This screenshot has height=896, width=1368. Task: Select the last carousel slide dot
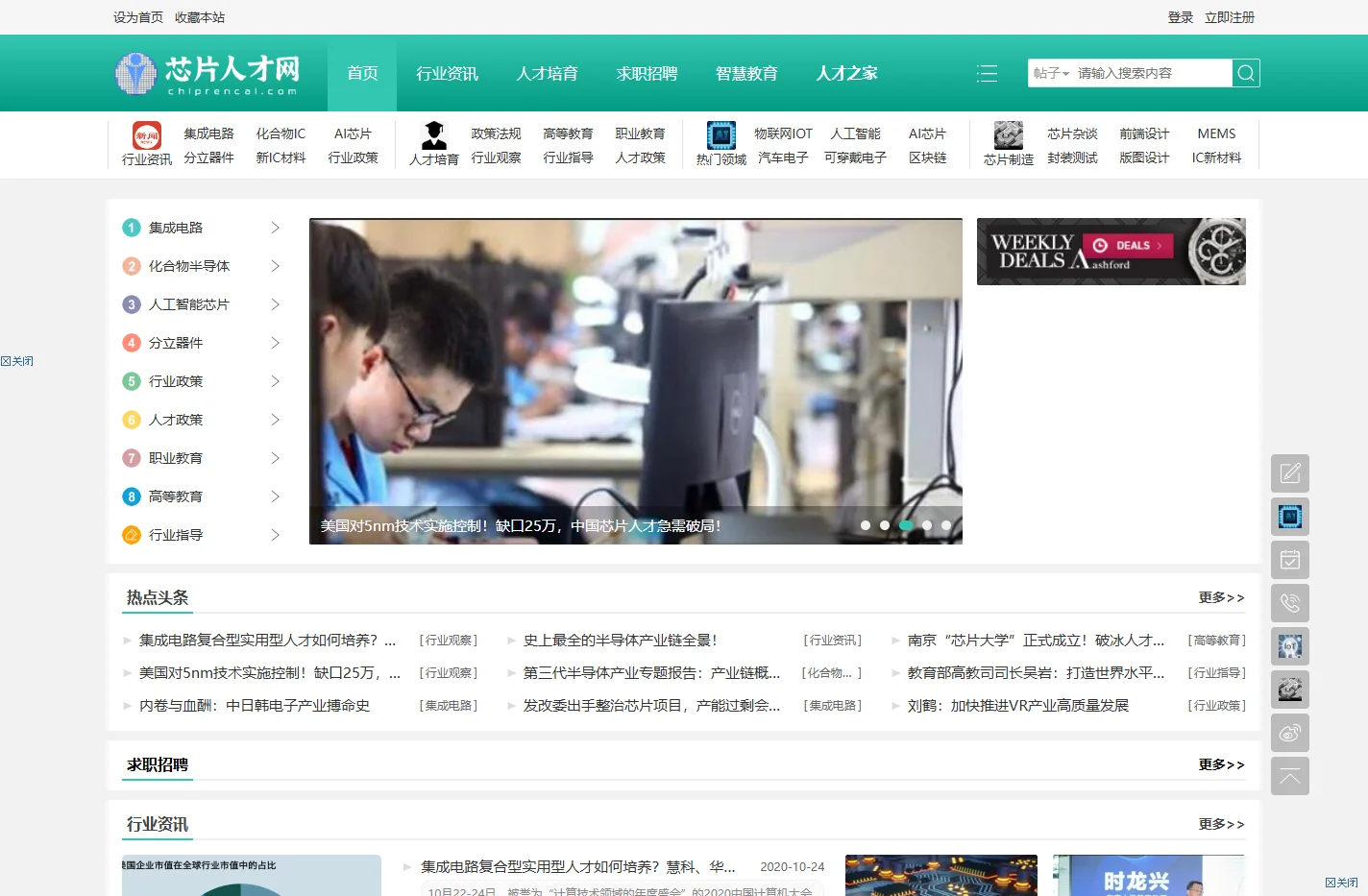pos(946,525)
